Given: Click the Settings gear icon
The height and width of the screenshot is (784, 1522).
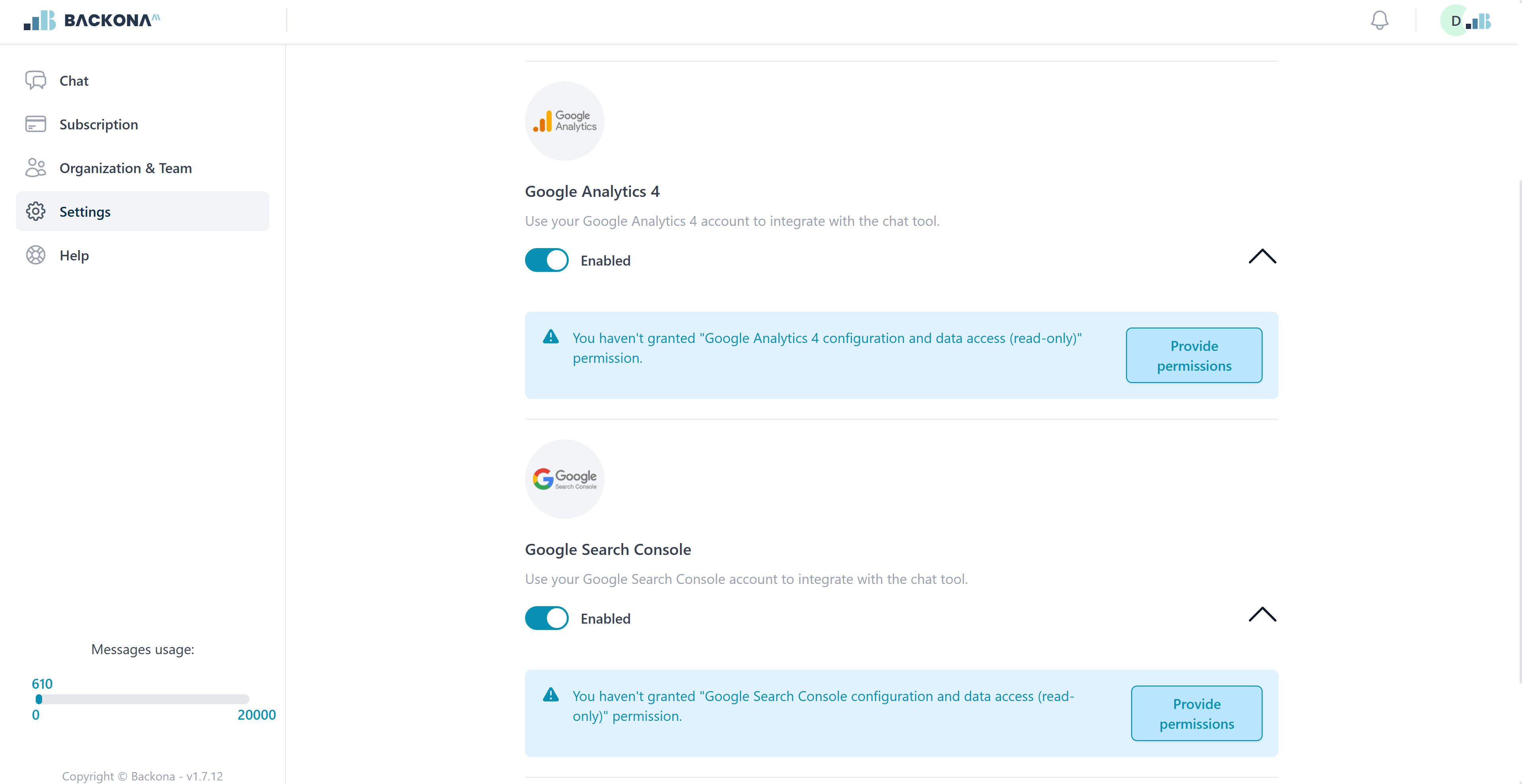Looking at the screenshot, I should pyautogui.click(x=35, y=211).
